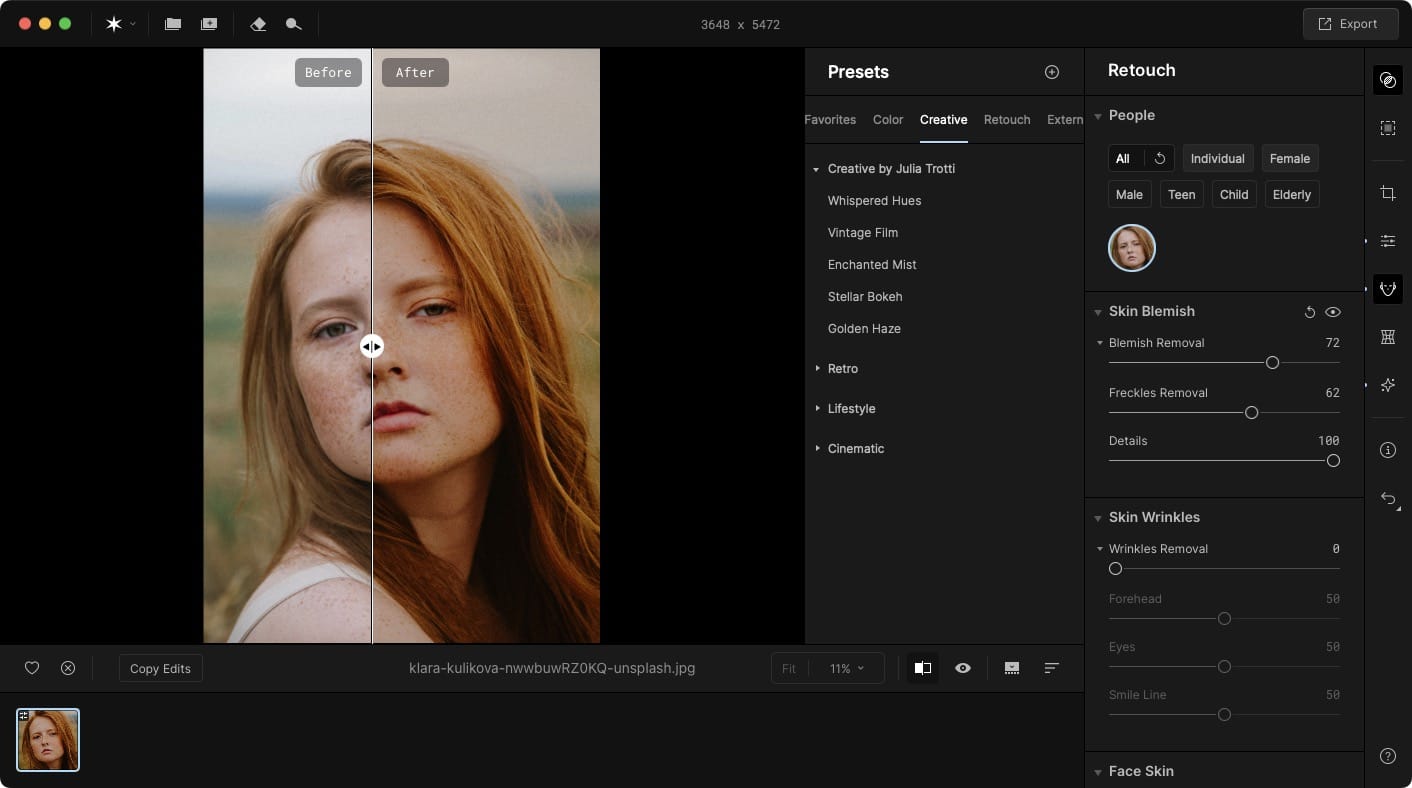This screenshot has width=1412, height=788.
Task: Mark photo as favorite with heart icon
Action: [32, 668]
